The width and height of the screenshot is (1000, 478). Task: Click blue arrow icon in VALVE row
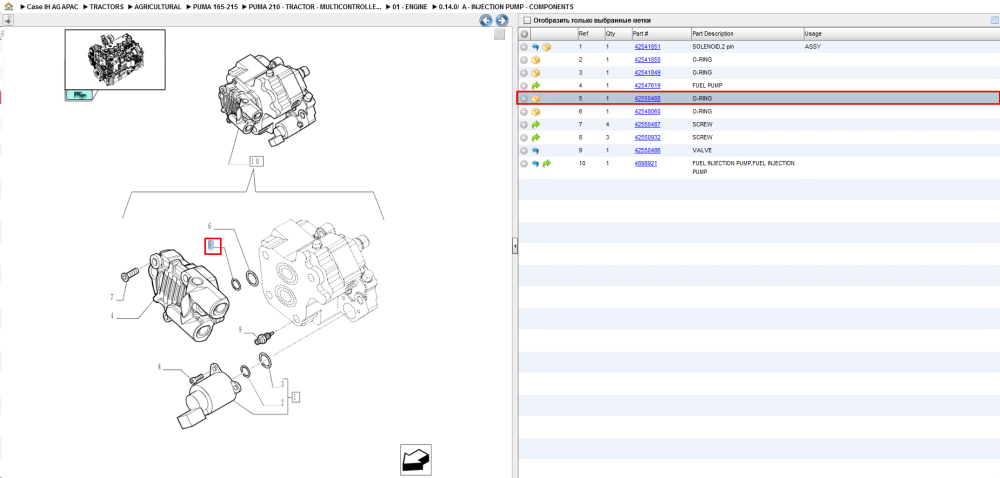coord(536,150)
